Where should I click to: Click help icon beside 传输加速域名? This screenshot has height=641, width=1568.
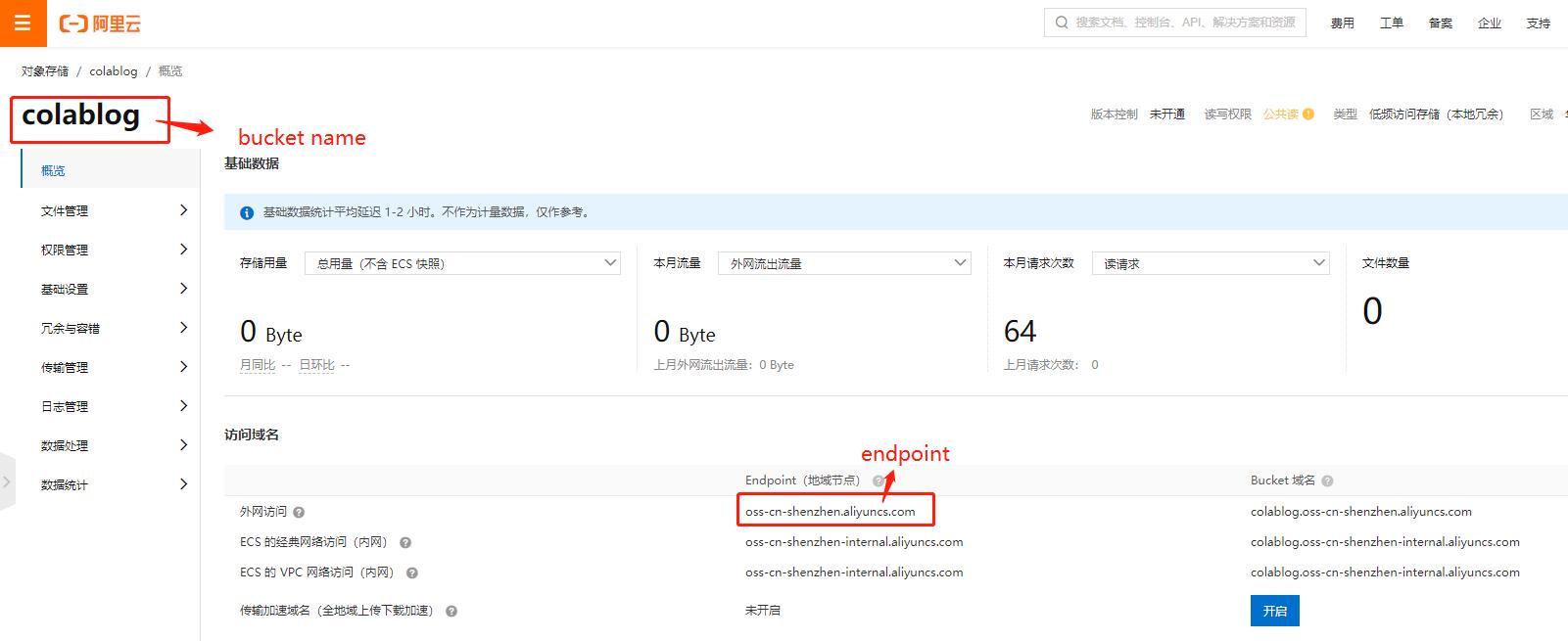[x=451, y=611]
